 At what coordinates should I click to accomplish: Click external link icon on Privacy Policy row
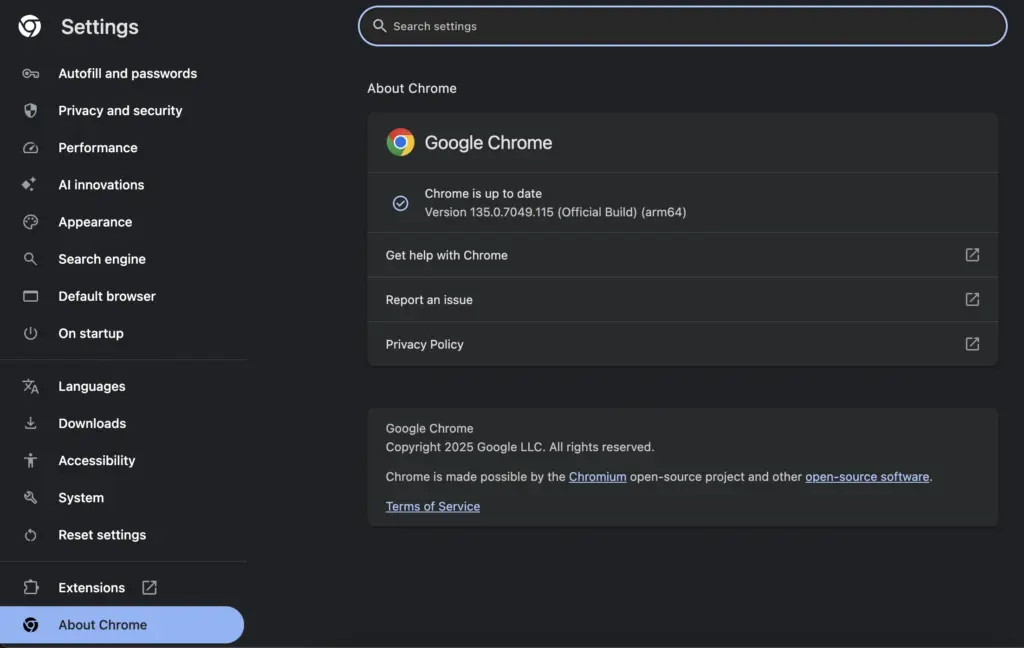(x=972, y=344)
